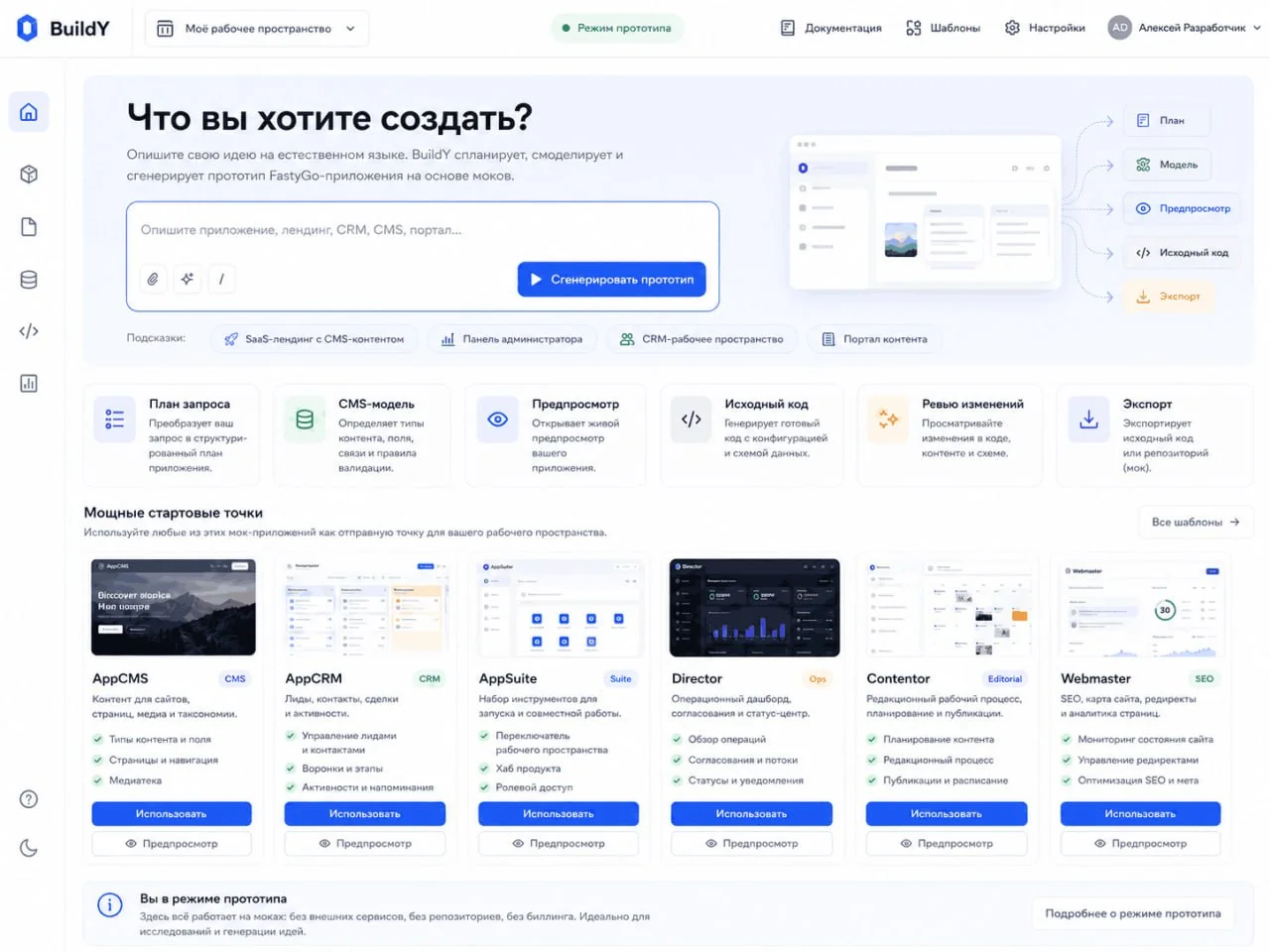Open the database icon in the sidebar
This screenshot has width=1270, height=952.
[x=29, y=280]
